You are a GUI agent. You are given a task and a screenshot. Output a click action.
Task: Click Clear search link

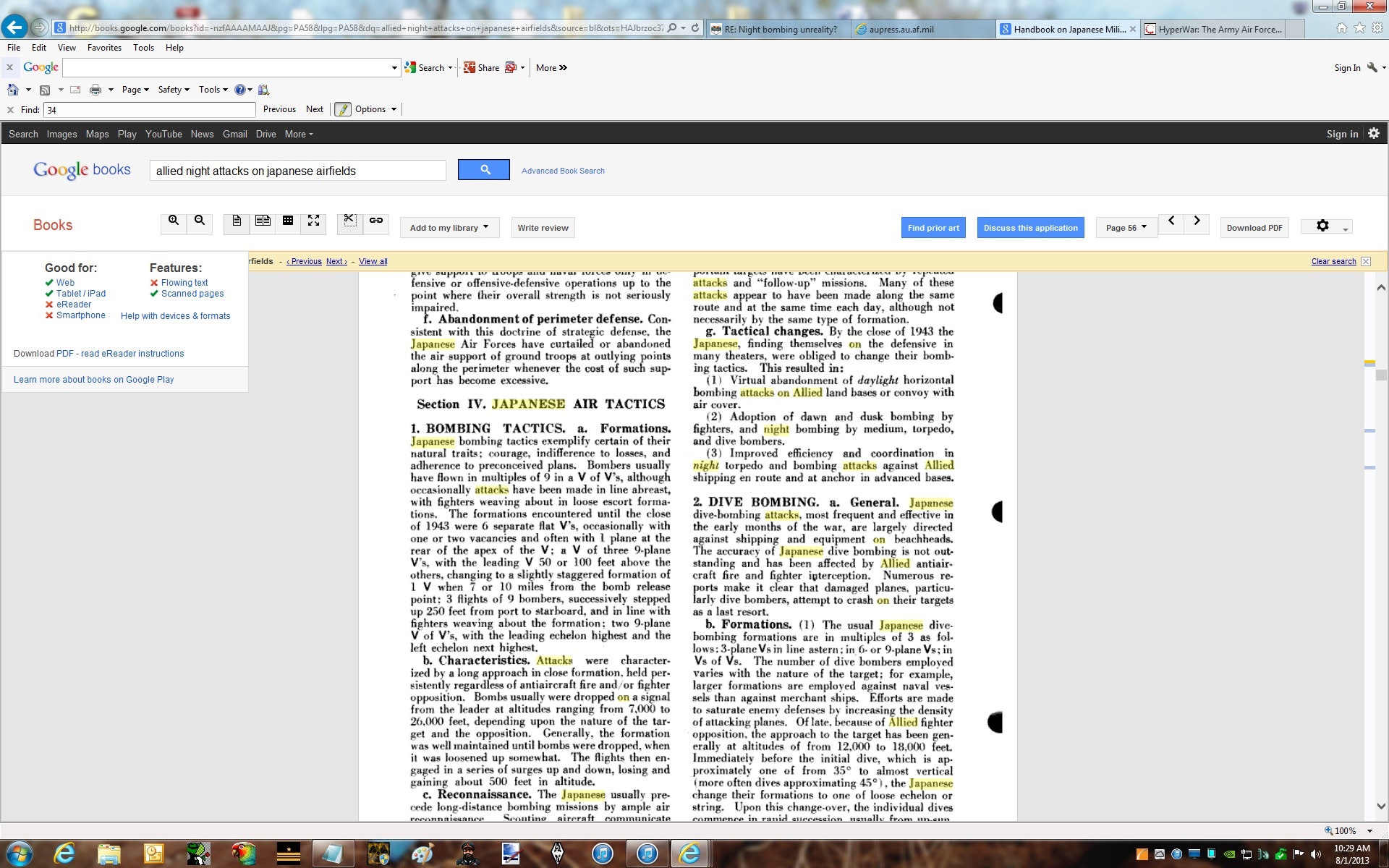pos(1333,262)
